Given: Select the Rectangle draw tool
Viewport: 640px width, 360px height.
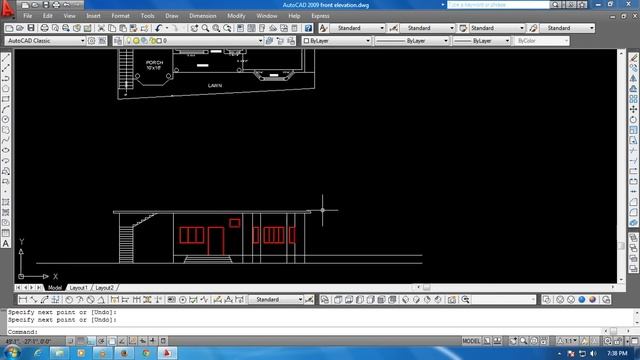Looking at the screenshot, I should (x=6, y=99).
